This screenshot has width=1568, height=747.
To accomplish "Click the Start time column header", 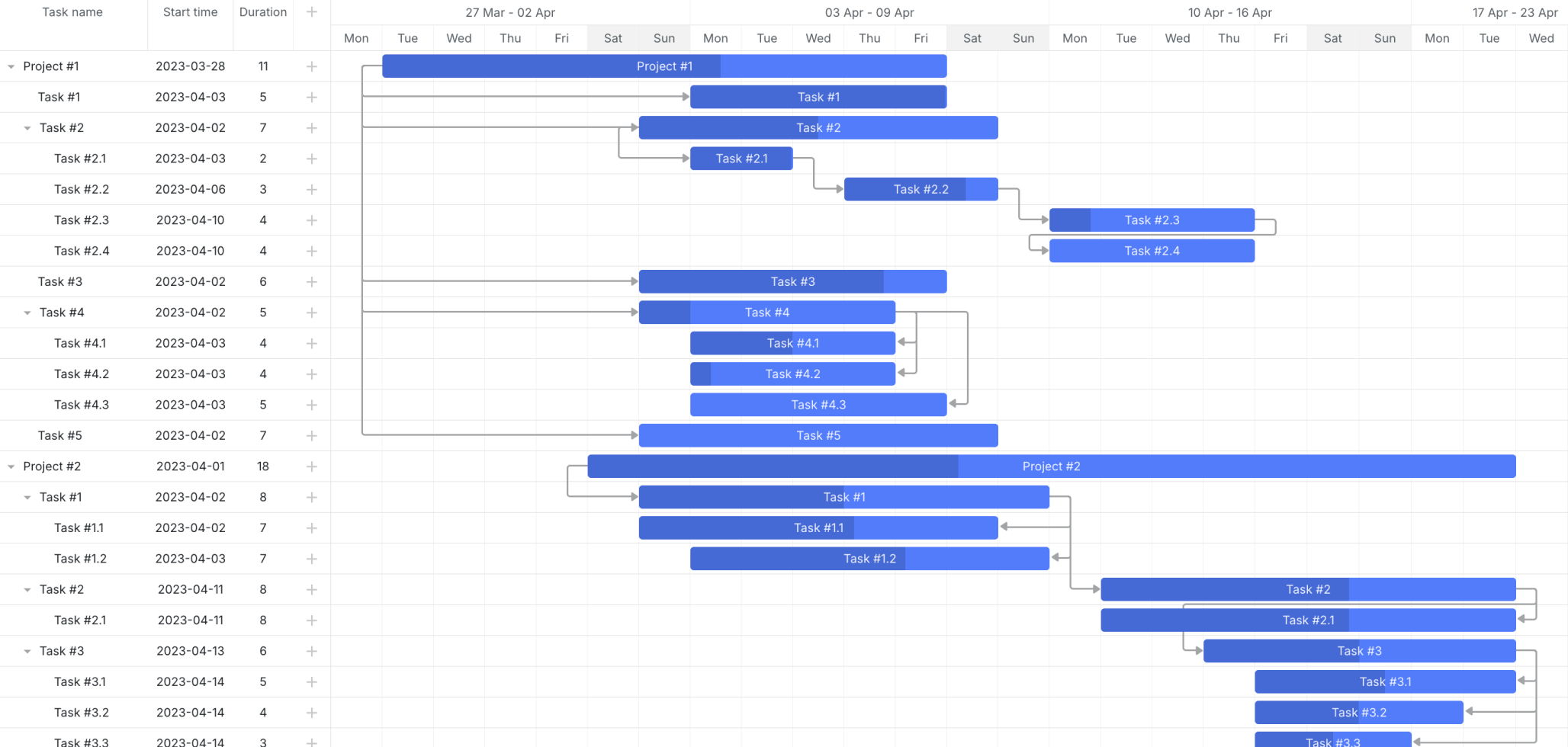I will click(x=190, y=12).
